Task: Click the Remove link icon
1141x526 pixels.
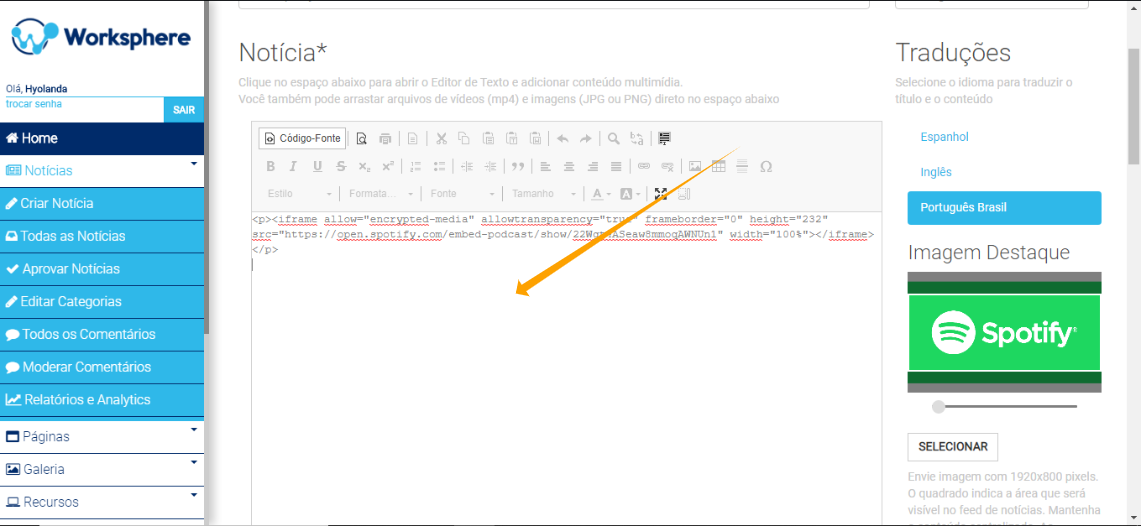Action: pos(667,167)
